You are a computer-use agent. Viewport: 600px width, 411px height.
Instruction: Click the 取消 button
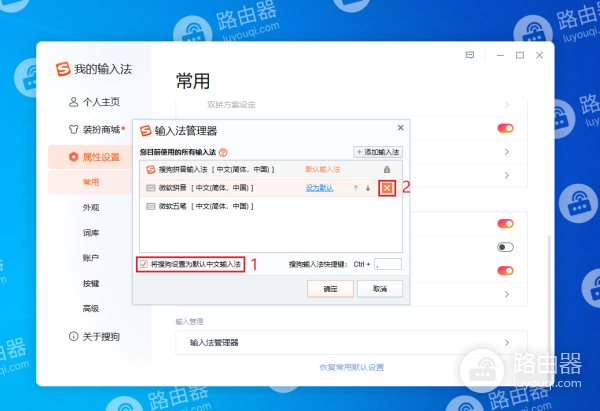click(380, 289)
